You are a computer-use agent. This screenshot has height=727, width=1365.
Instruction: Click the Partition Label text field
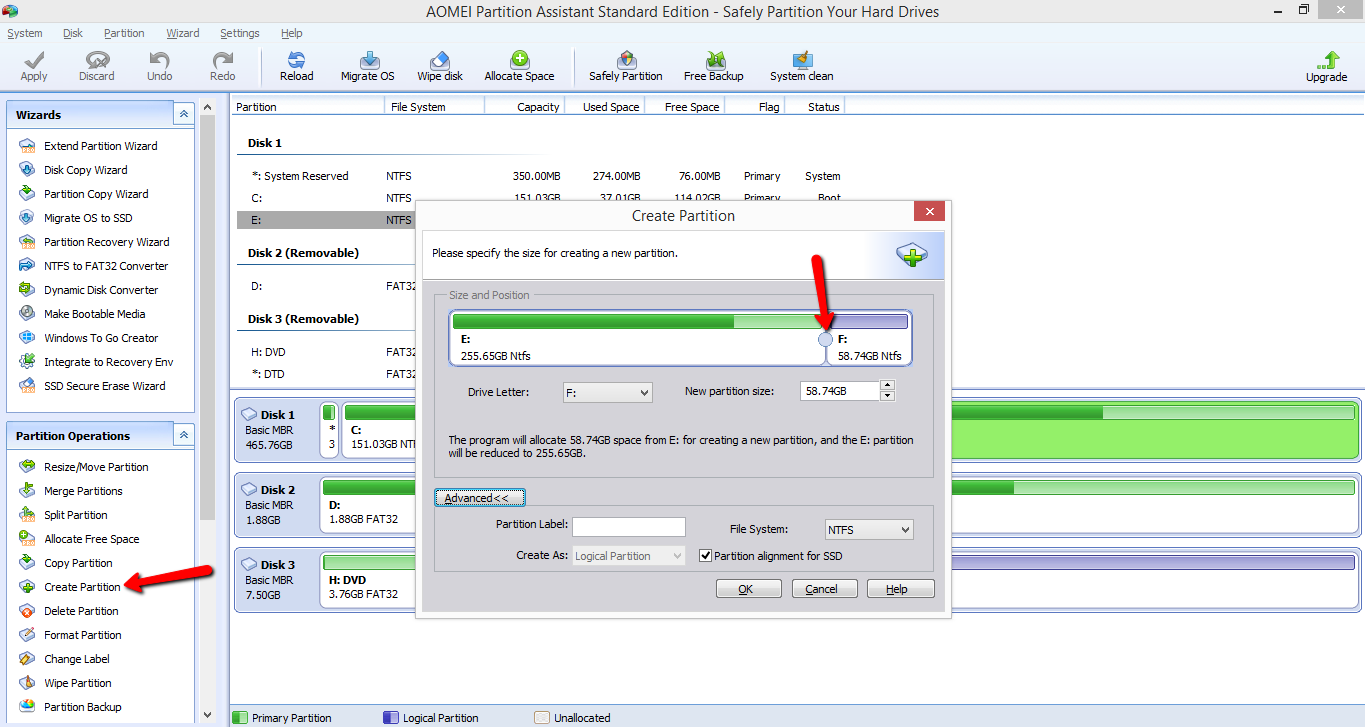pyautogui.click(x=629, y=527)
